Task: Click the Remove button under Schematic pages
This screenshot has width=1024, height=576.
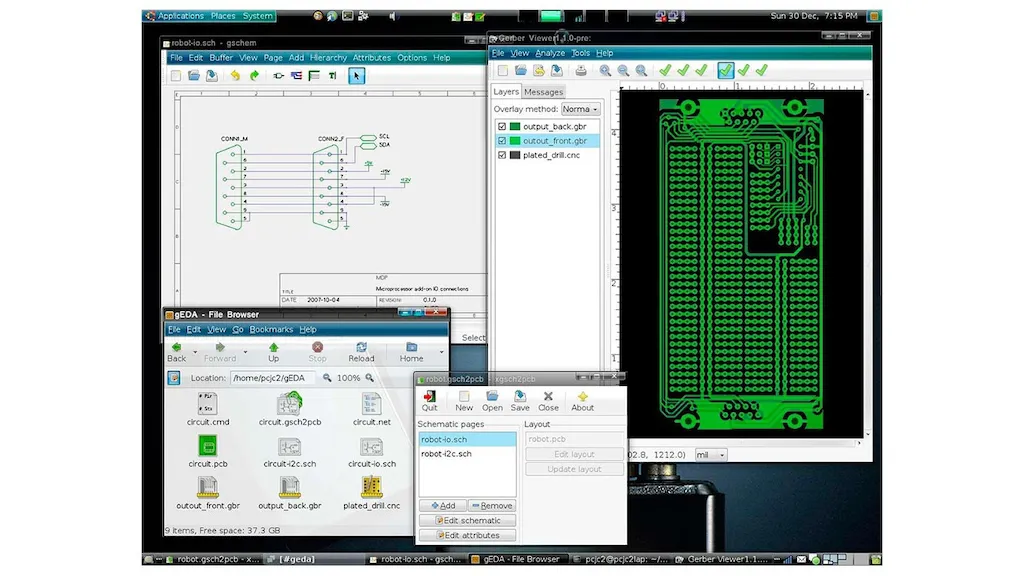Action: [492, 505]
